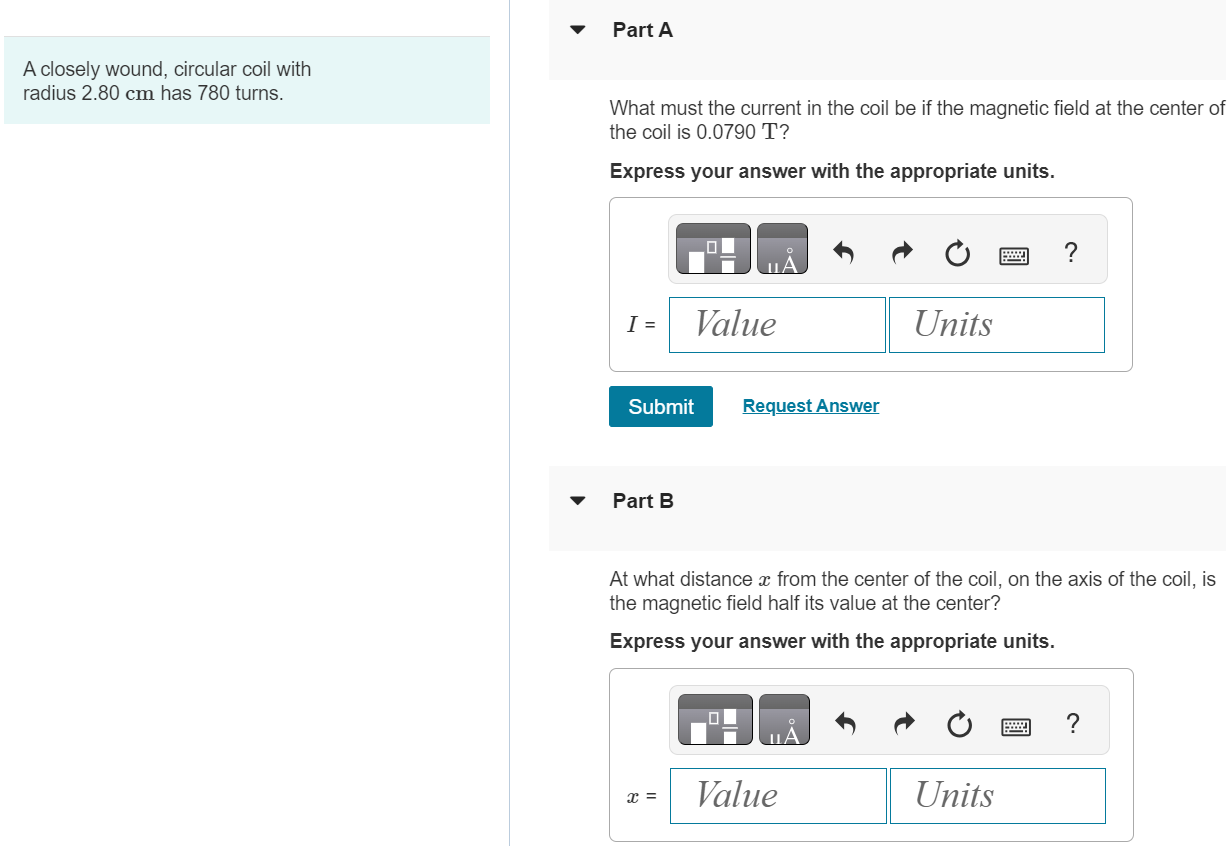Focus the Part A Units field

[996, 325]
